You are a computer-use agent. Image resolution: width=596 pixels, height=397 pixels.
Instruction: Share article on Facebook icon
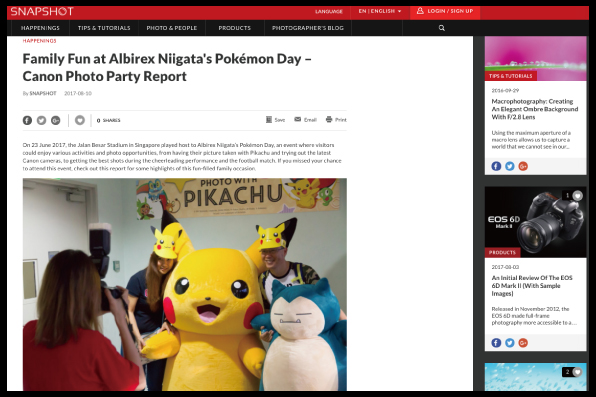pos(27,120)
